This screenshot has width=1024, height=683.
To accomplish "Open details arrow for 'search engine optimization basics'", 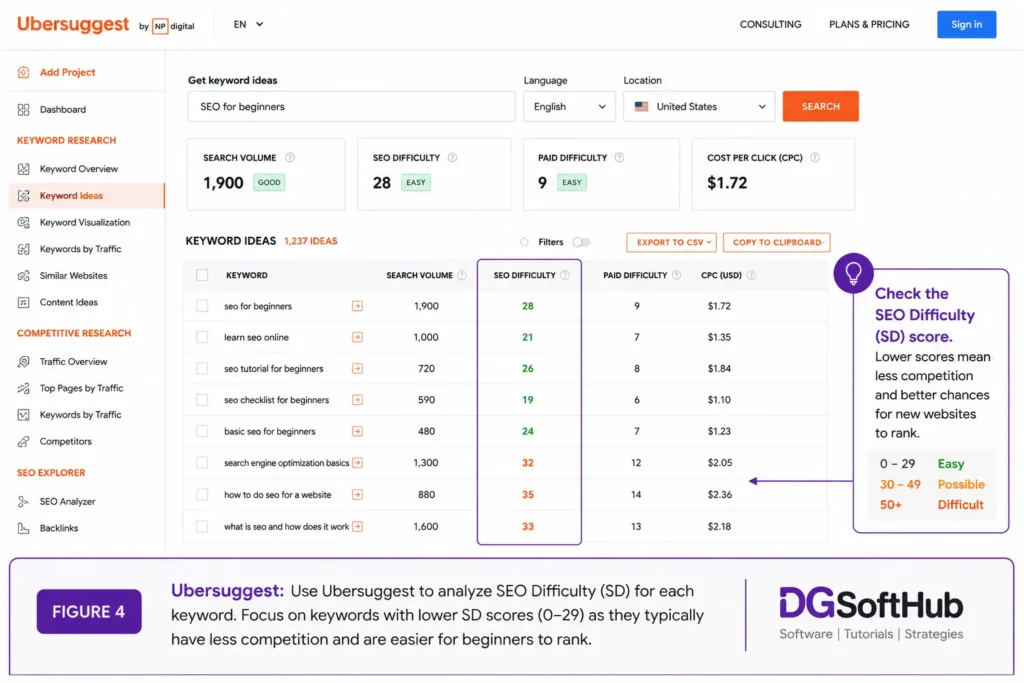I will point(357,462).
